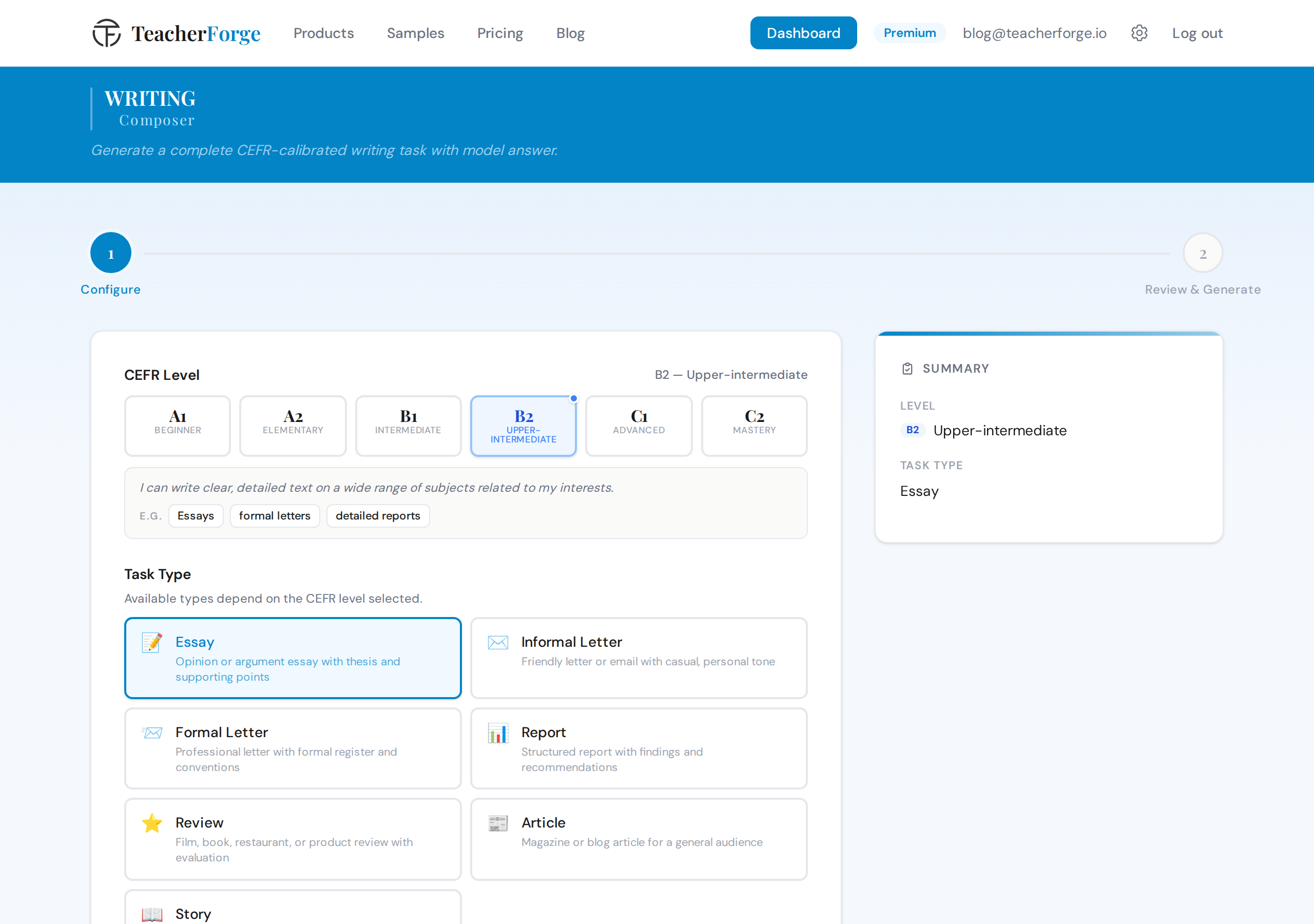The image size is (1314, 924).
Task: Select the A2 Elementary level
Action: [x=293, y=426]
